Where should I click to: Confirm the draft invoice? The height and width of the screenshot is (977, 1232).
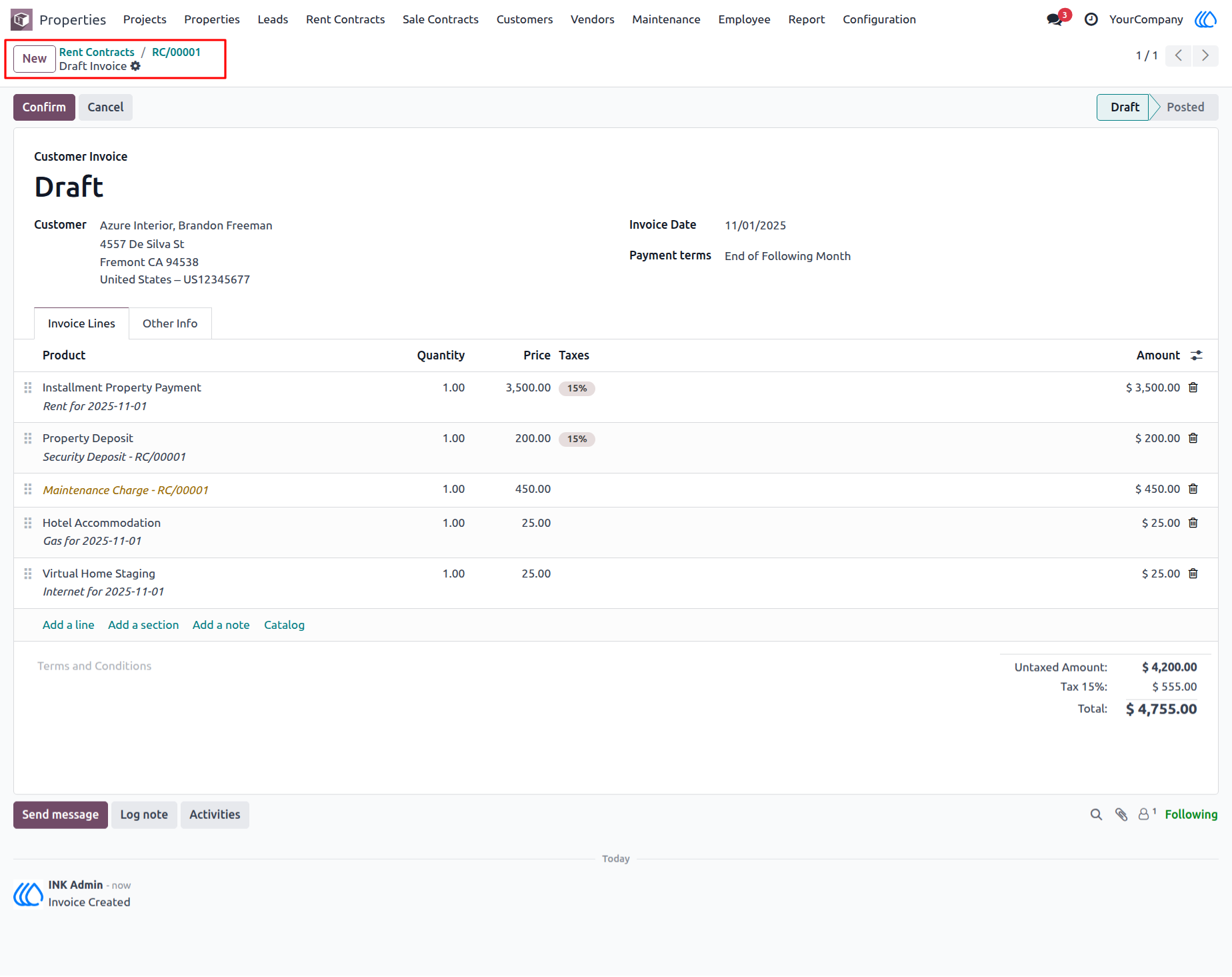(44, 107)
